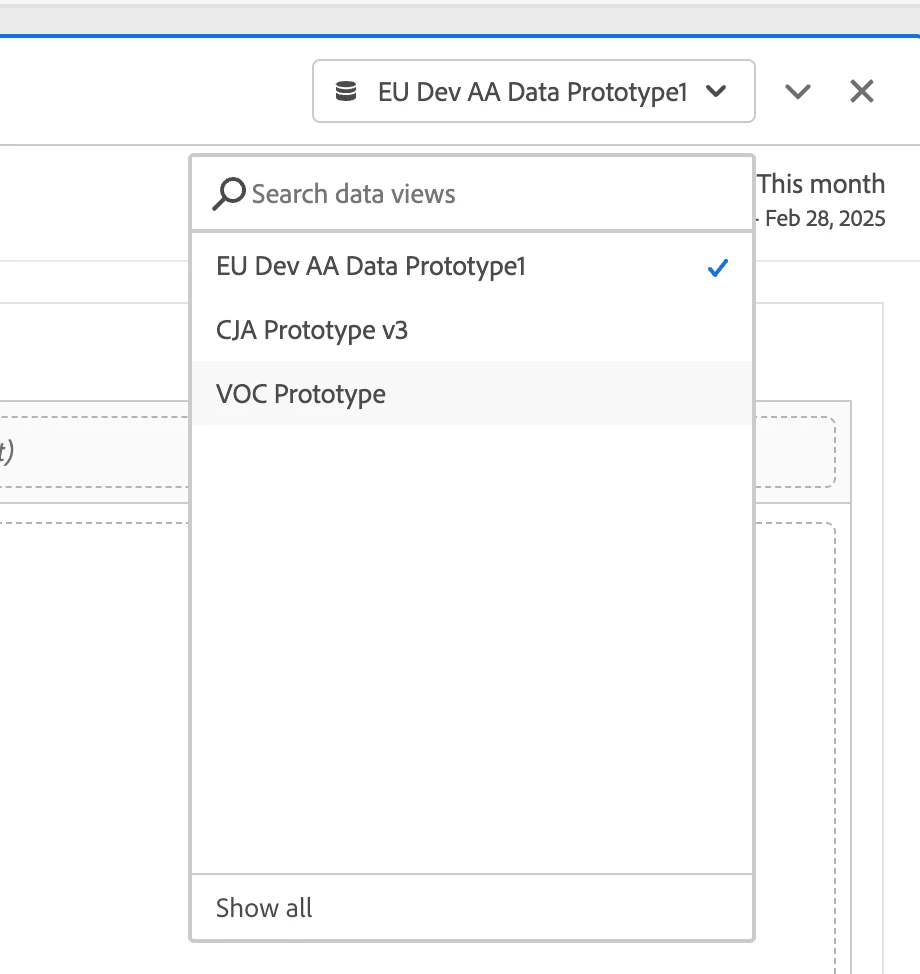Collapse the panel with the chevron beside close
The height and width of the screenshot is (974, 920).
pos(797,92)
